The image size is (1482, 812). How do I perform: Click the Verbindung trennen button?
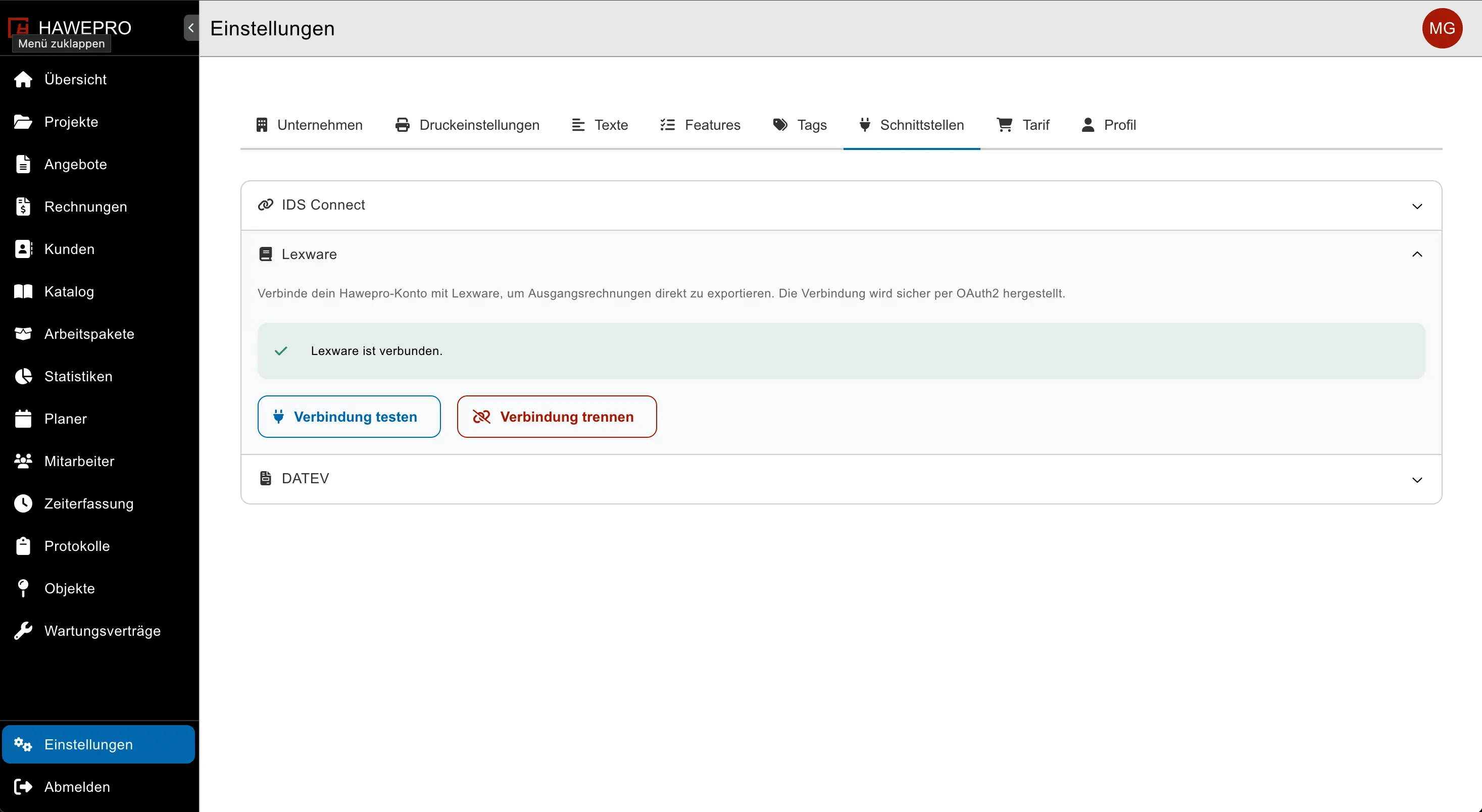click(x=557, y=416)
